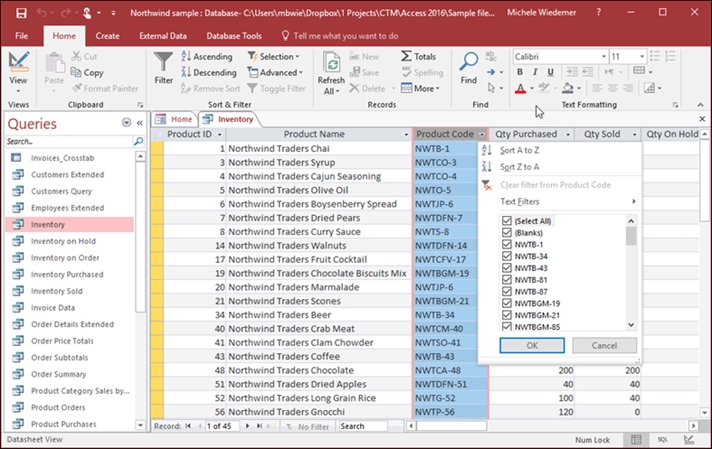Go to next record arrow
This screenshot has width=712, height=449.
[x=247, y=426]
